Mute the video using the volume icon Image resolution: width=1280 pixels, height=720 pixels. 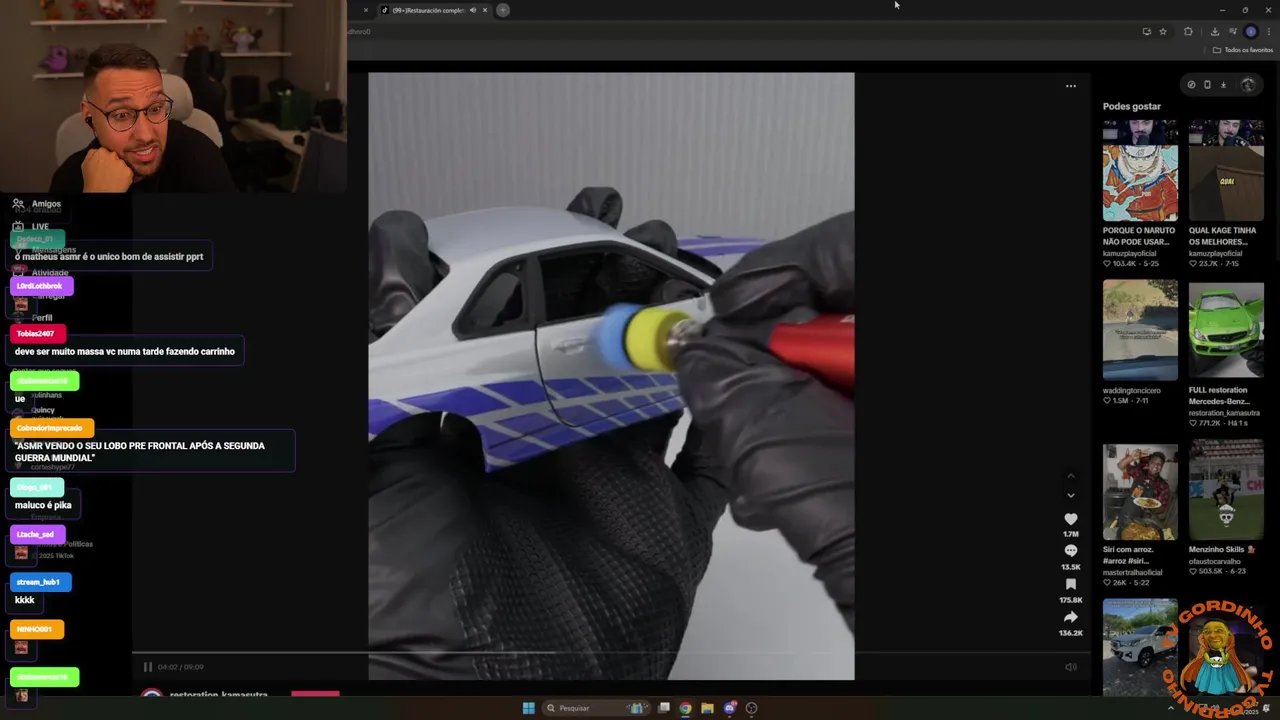[1070, 667]
